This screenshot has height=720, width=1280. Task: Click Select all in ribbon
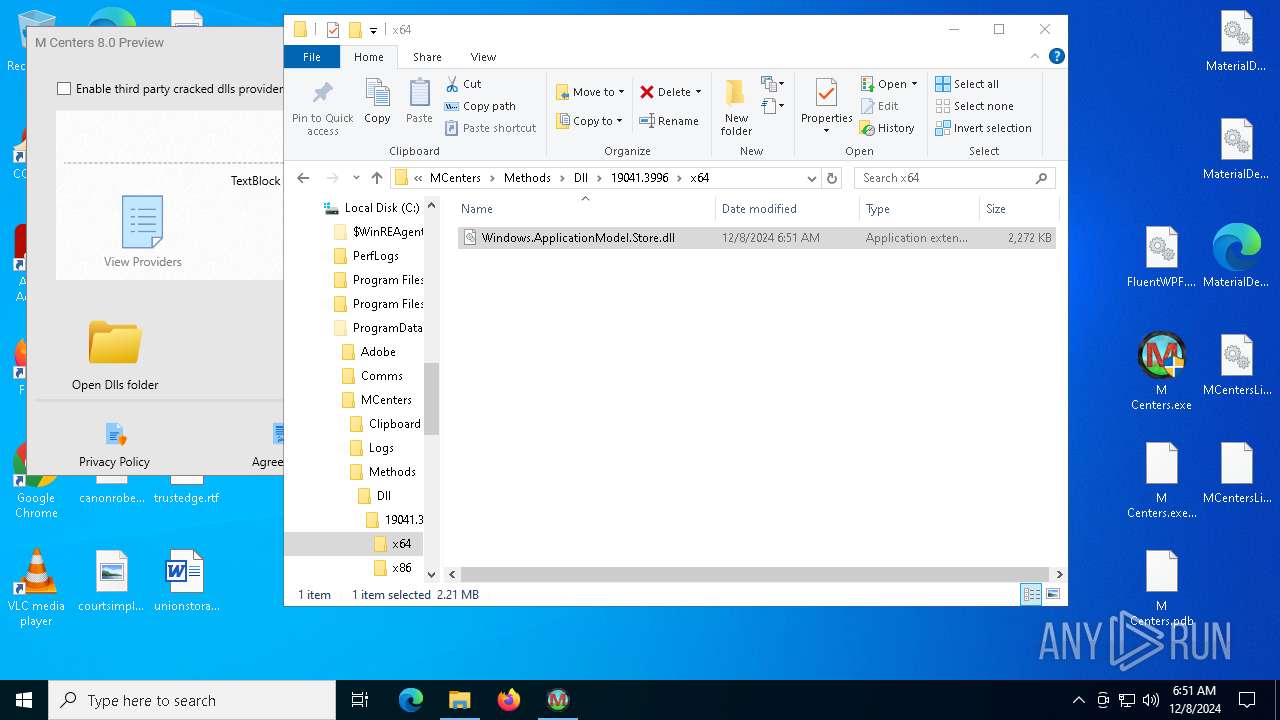pos(967,84)
